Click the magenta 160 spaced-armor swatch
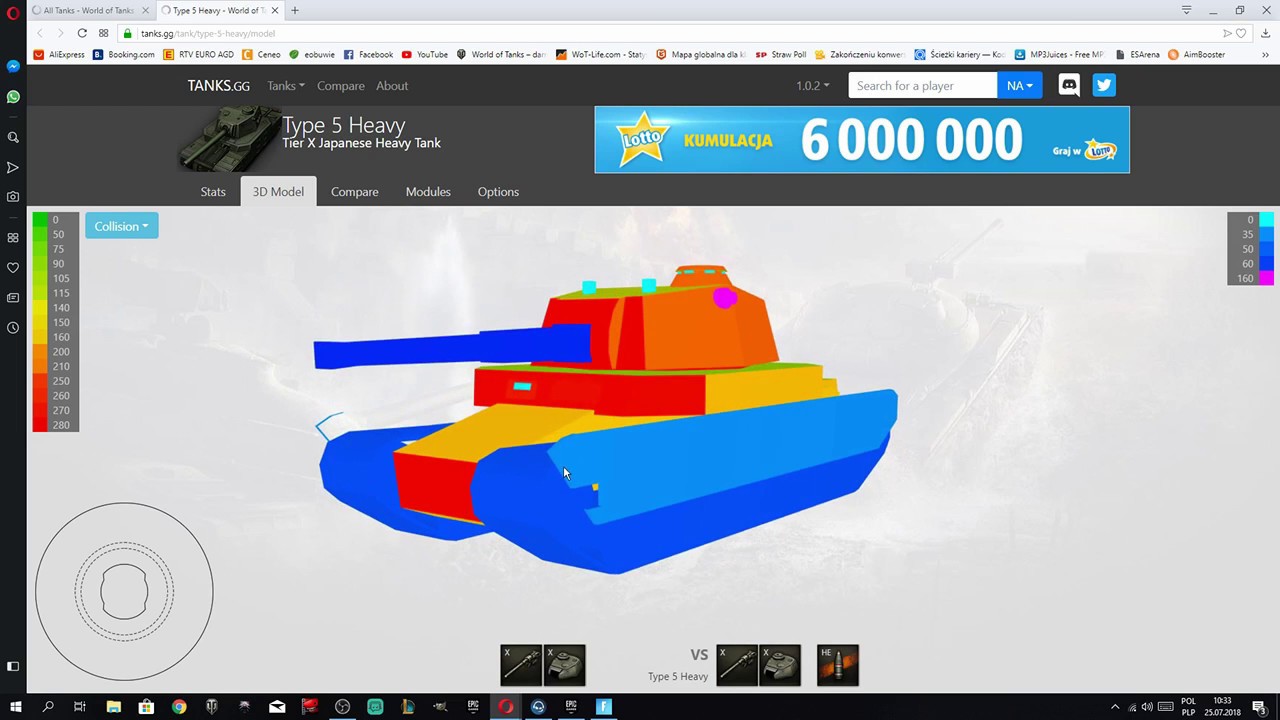The width and height of the screenshot is (1280, 720). click(1266, 278)
